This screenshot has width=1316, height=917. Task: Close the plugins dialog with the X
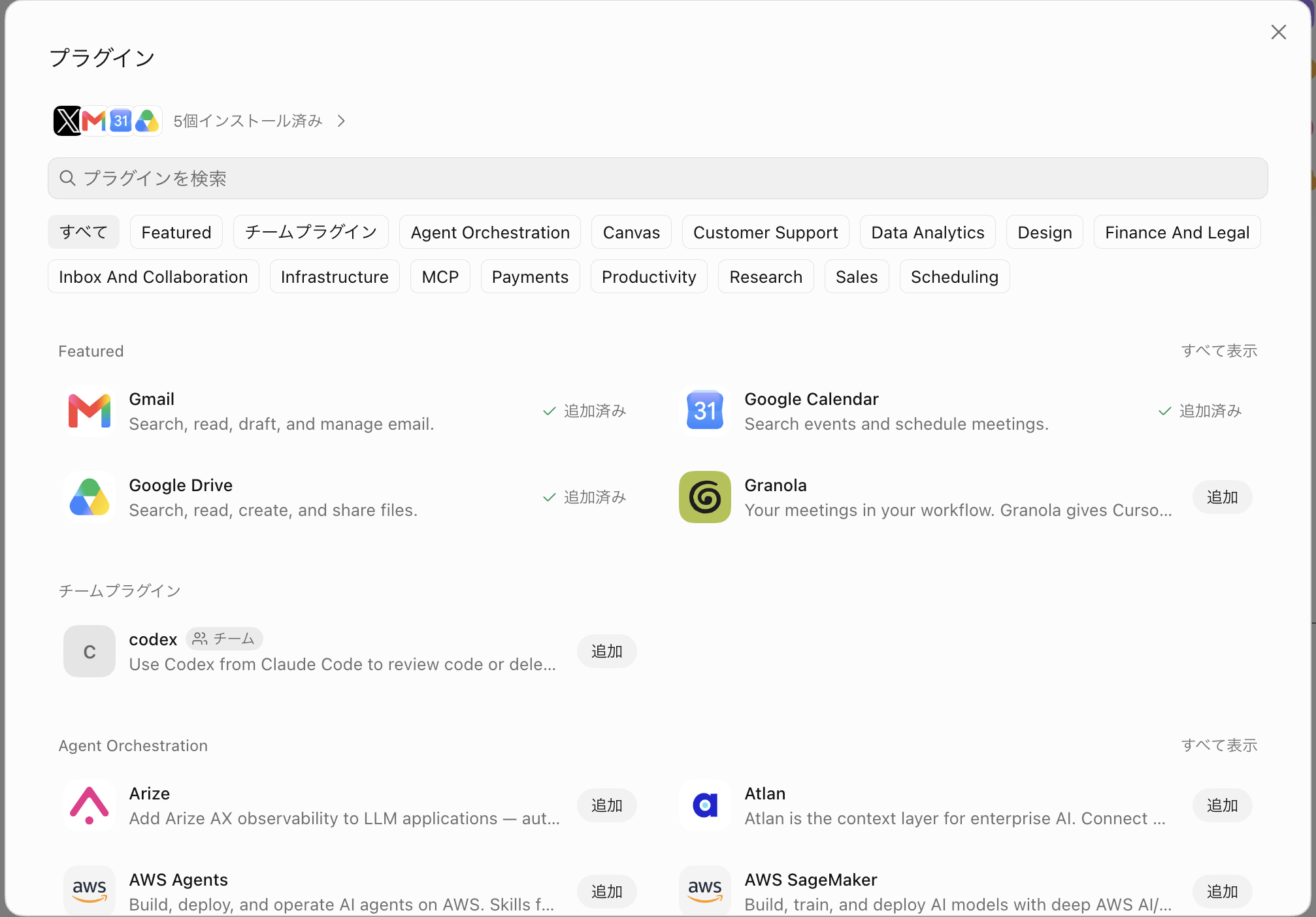tap(1279, 32)
